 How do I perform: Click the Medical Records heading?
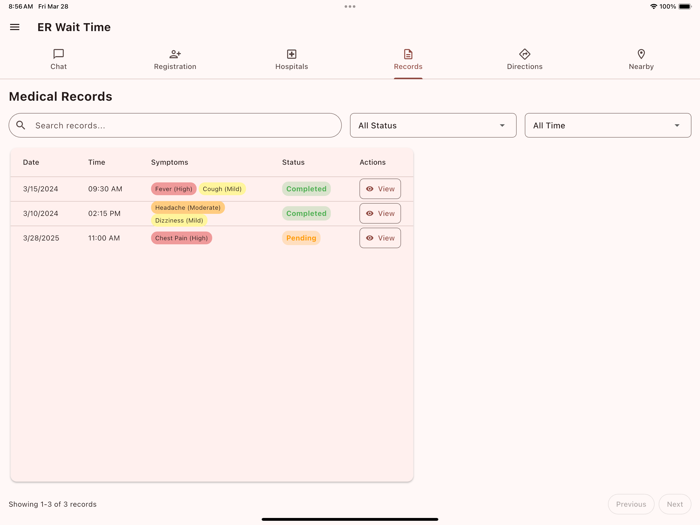60,96
